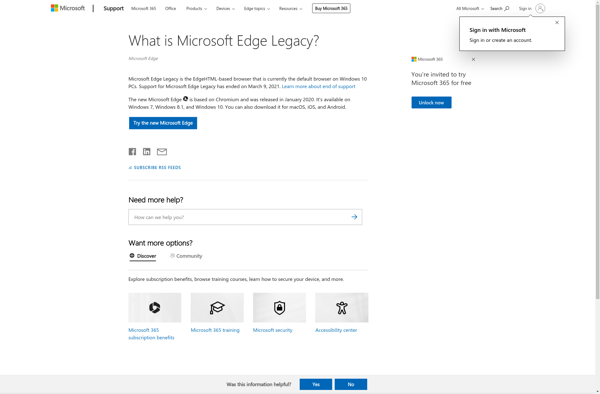Open Microsoft 365 subscription benefits link
Viewport: 600px width, 394px height.
(x=151, y=334)
